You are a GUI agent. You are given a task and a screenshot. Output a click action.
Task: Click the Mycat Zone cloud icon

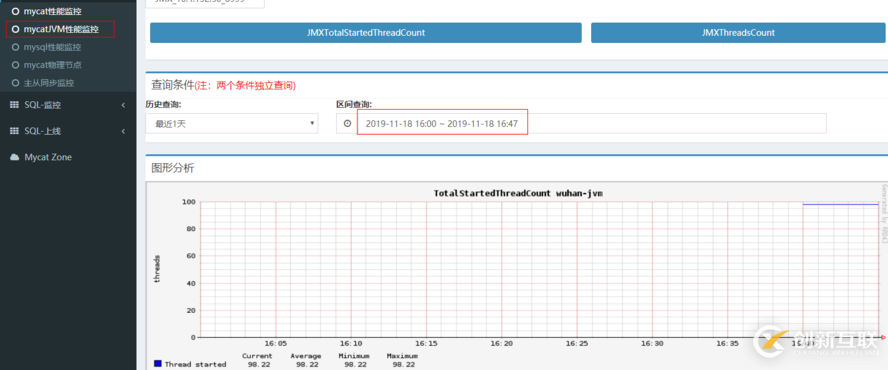[x=15, y=157]
